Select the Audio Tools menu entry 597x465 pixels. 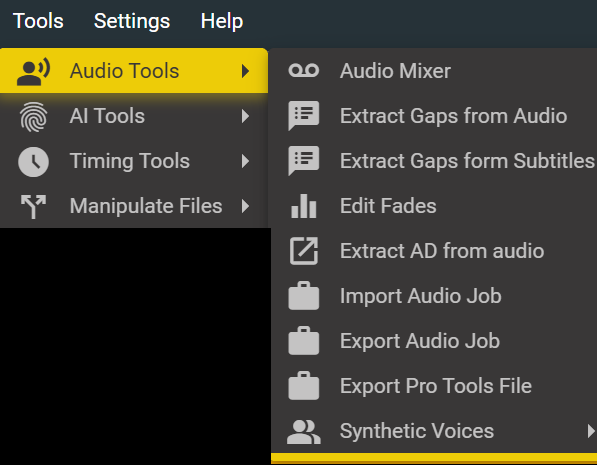134,71
